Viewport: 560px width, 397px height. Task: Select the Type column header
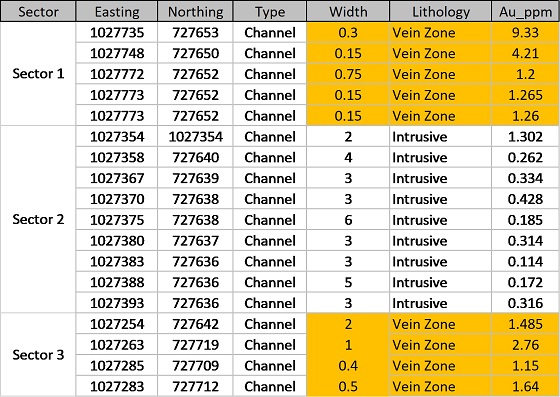(x=270, y=11)
